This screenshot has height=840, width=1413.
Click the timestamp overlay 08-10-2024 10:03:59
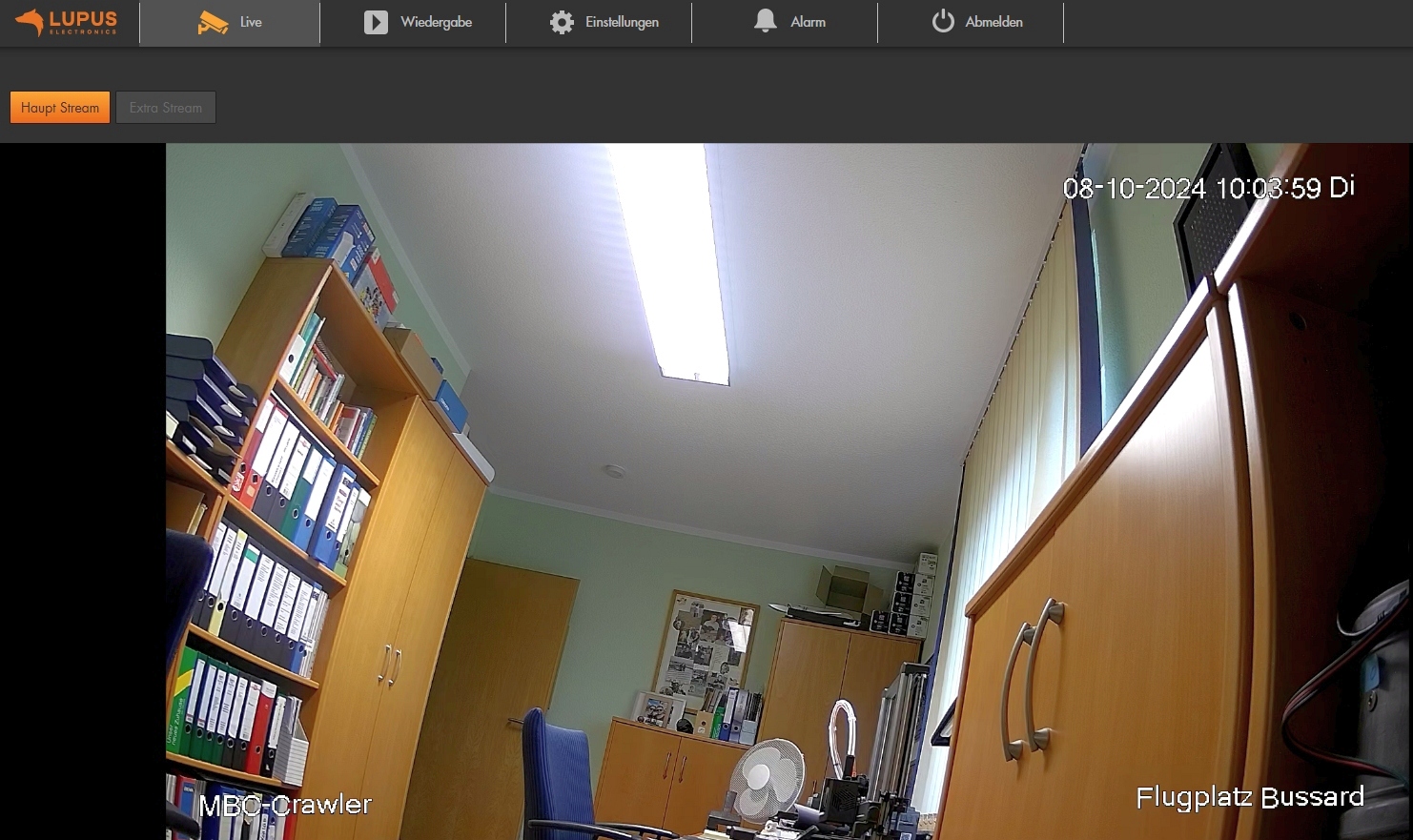click(x=1209, y=188)
